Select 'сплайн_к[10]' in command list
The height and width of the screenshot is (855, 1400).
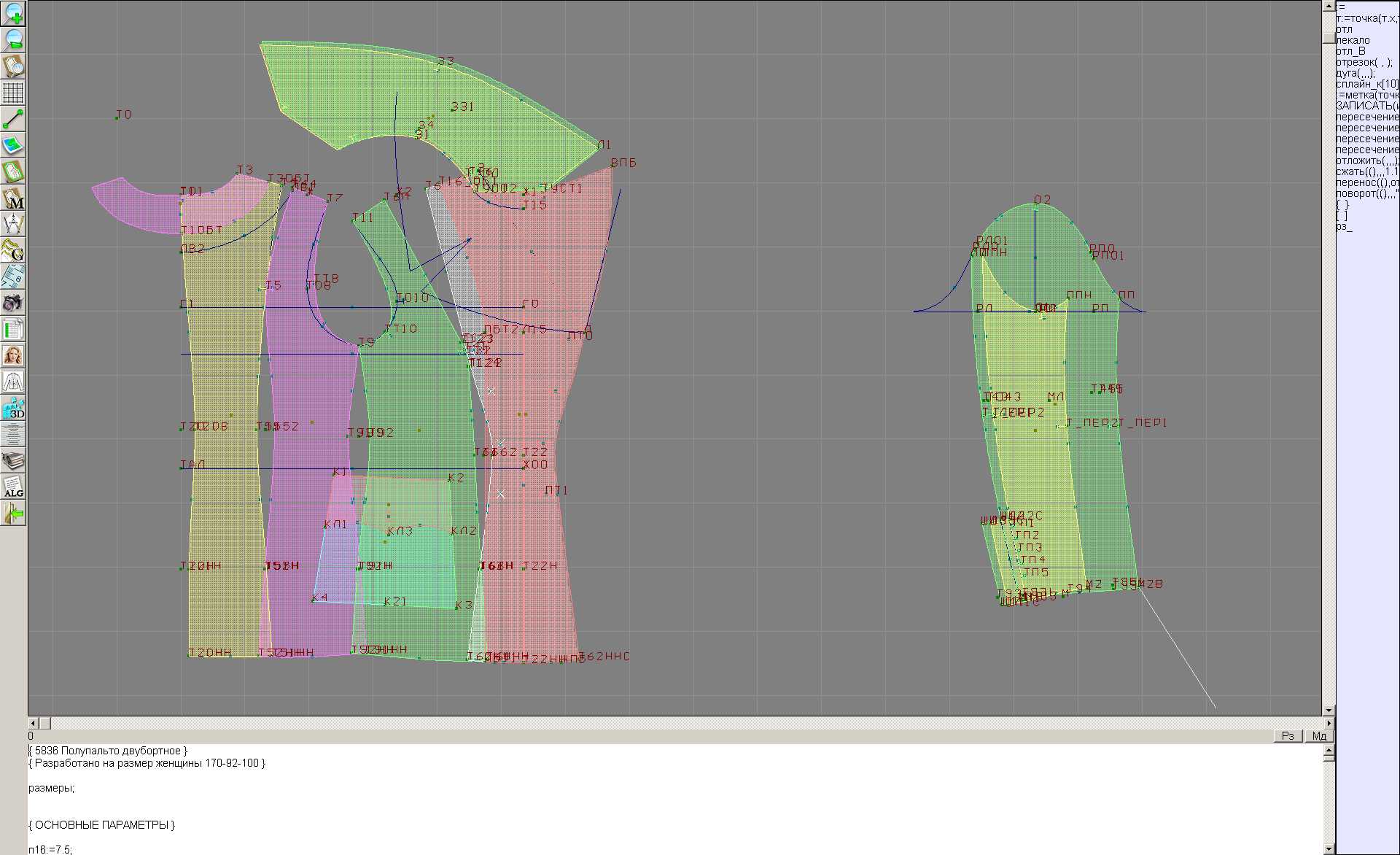tap(1366, 84)
